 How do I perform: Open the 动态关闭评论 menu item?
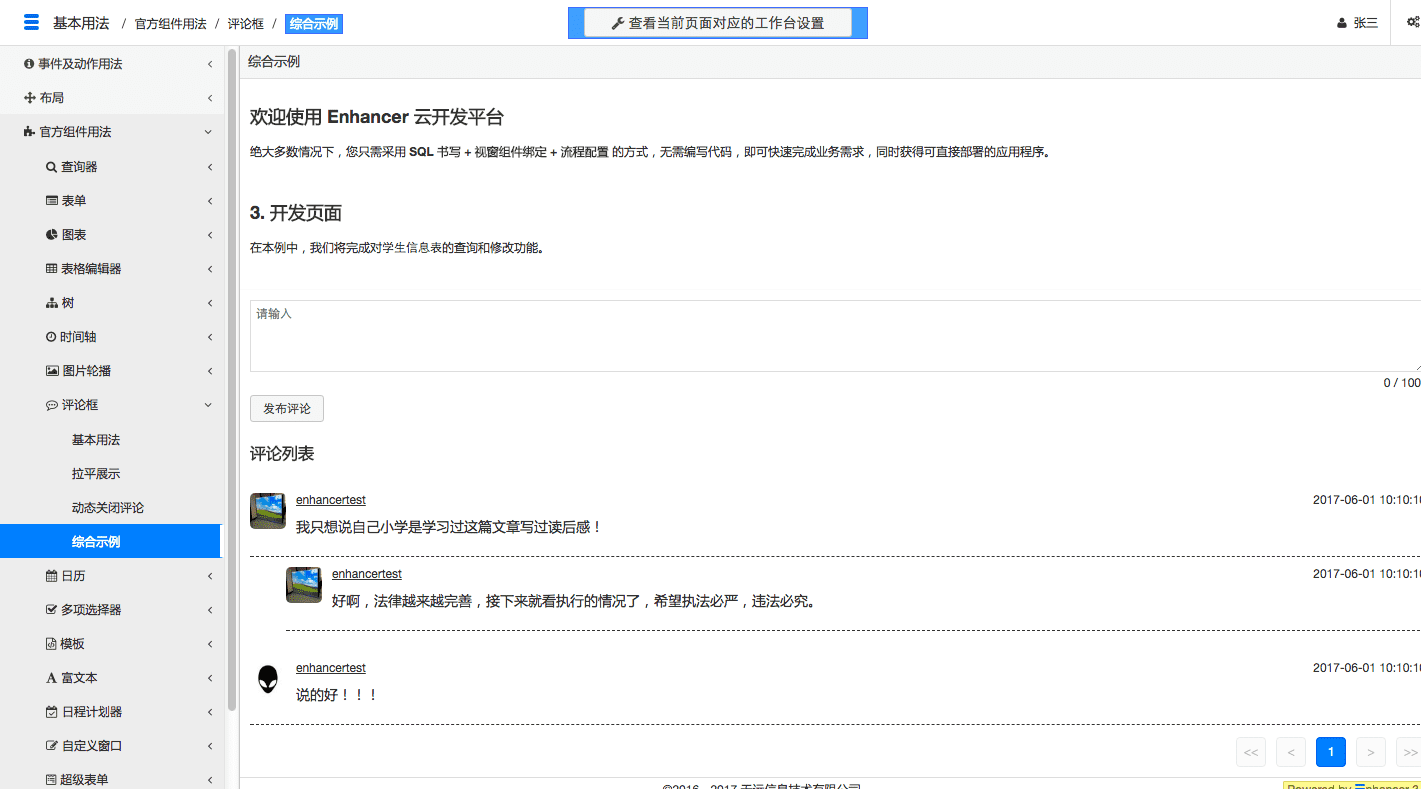tap(110, 508)
